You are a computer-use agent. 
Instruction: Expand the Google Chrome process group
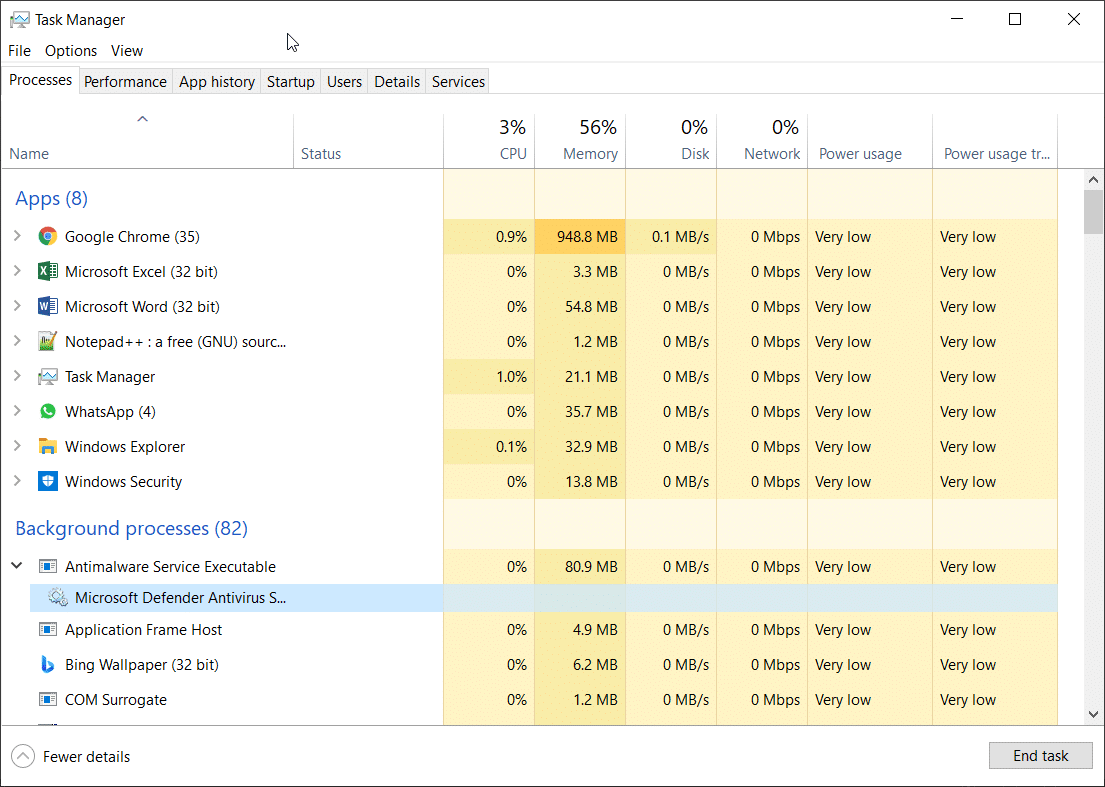point(18,236)
